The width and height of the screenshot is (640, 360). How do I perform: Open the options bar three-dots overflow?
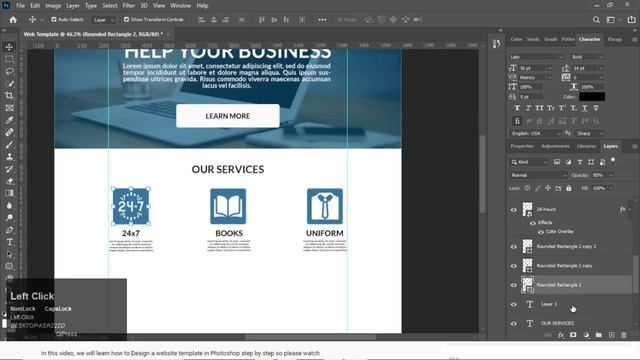tap(322, 20)
